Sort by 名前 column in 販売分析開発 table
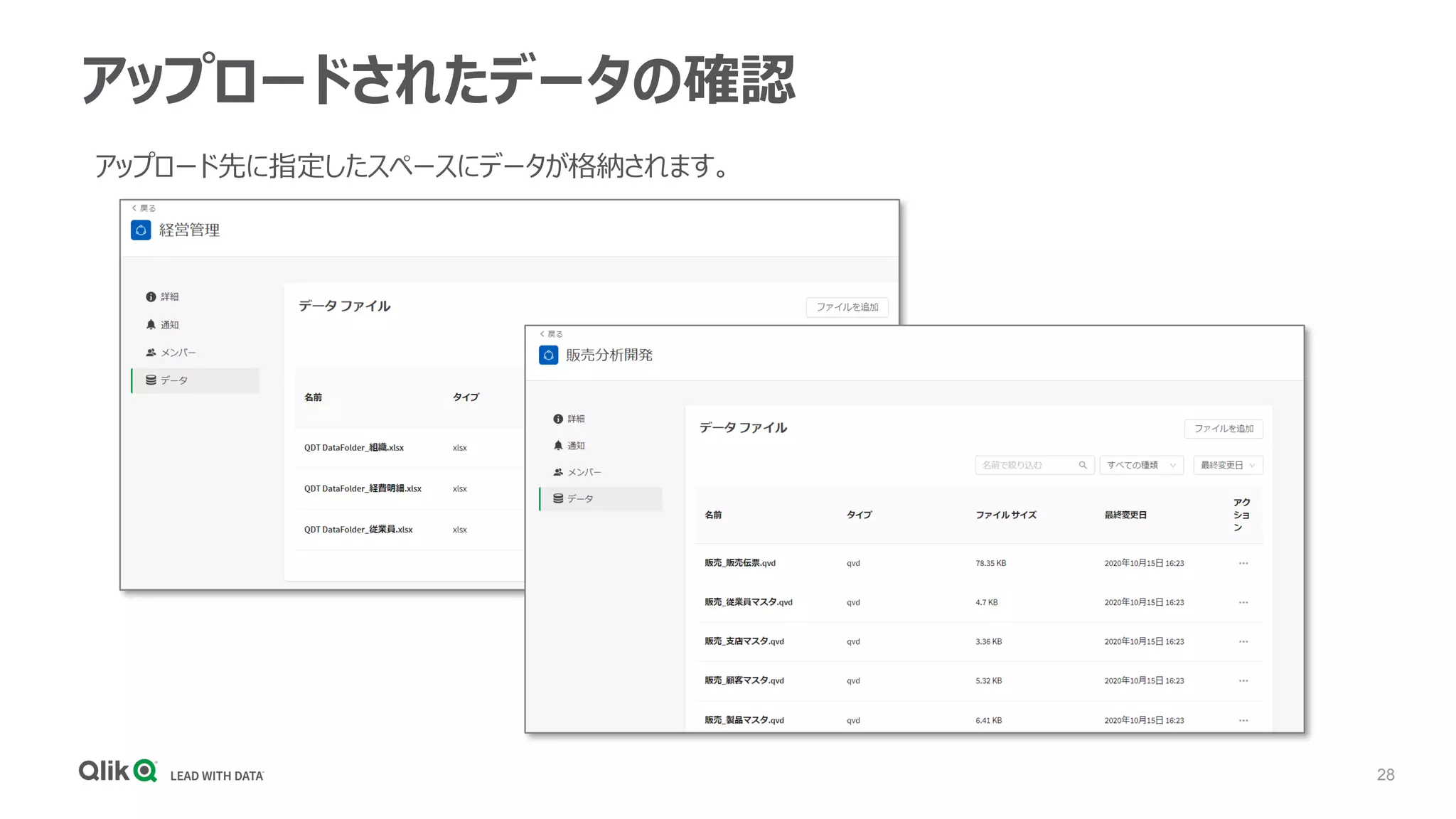Screen dimensions: 1456x819 tap(713, 515)
